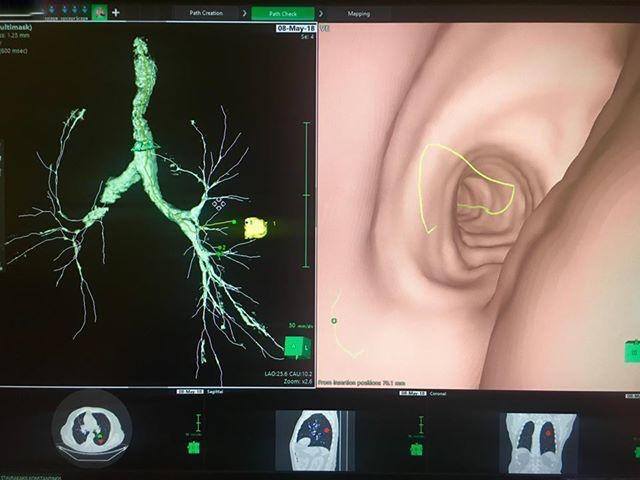Click the 'from insertion position' distance text

[361, 383]
